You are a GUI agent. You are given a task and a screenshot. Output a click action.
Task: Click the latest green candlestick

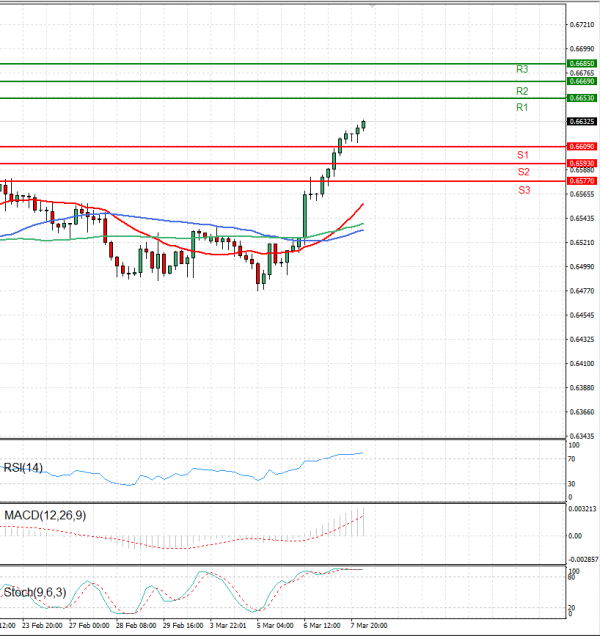(x=363, y=125)
